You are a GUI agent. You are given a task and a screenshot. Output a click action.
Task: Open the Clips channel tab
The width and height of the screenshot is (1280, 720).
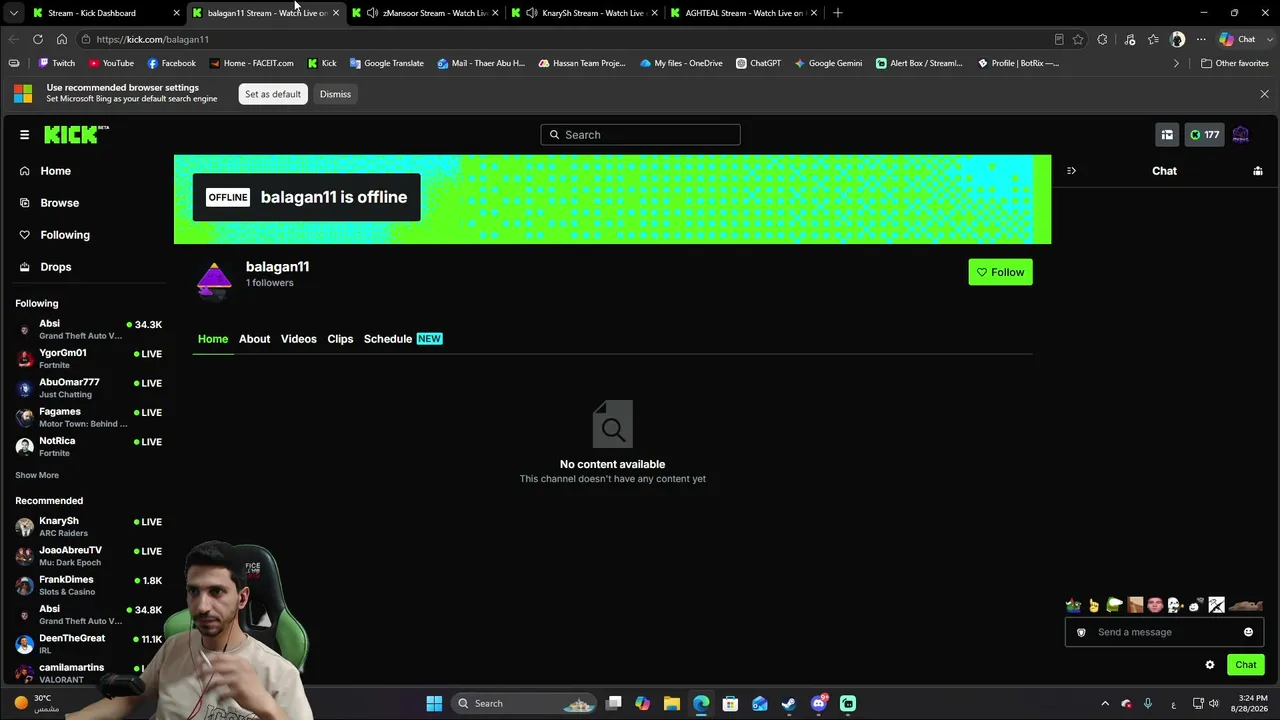click(x=340, y=339)
